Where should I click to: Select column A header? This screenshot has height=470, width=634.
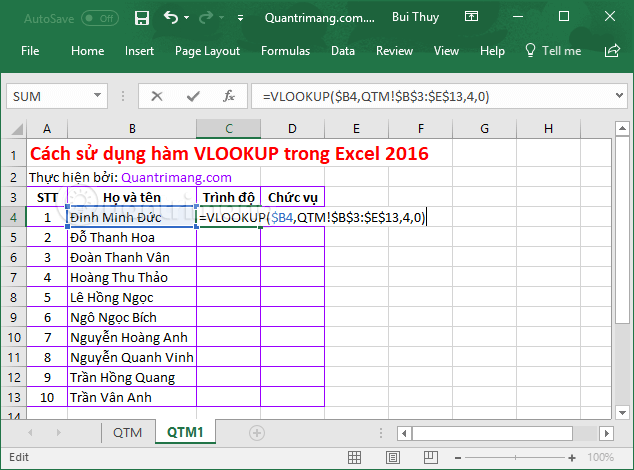pos(47,129)
